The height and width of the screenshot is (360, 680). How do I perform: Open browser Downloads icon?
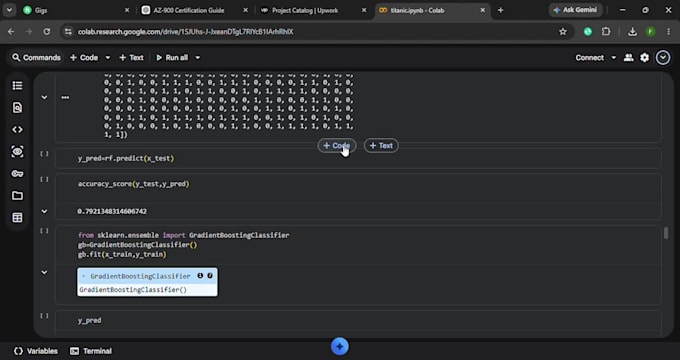click(x=632, y=31)
